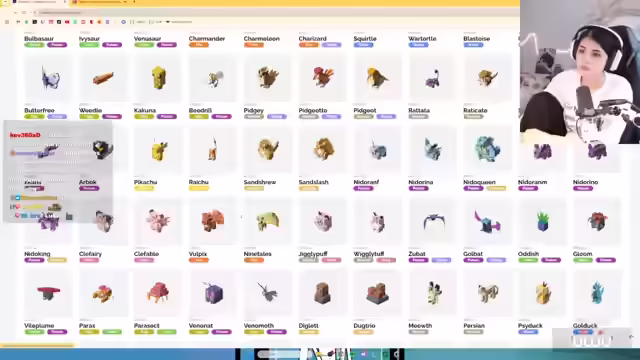
Task: Select the Dugtrio model image
Action: tap(378, 293)
